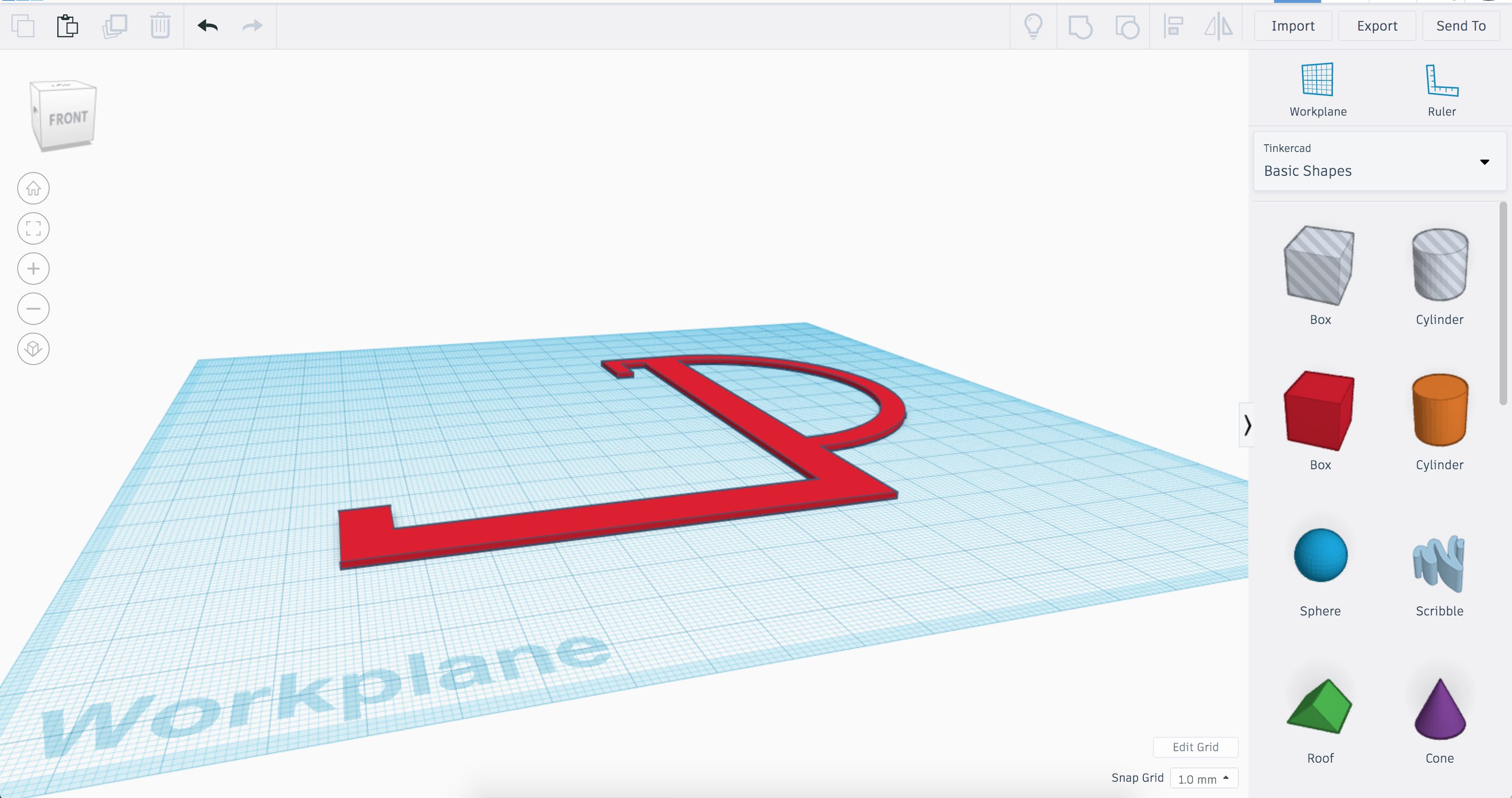Click the Zoom out minus button

tap(33, 308)
